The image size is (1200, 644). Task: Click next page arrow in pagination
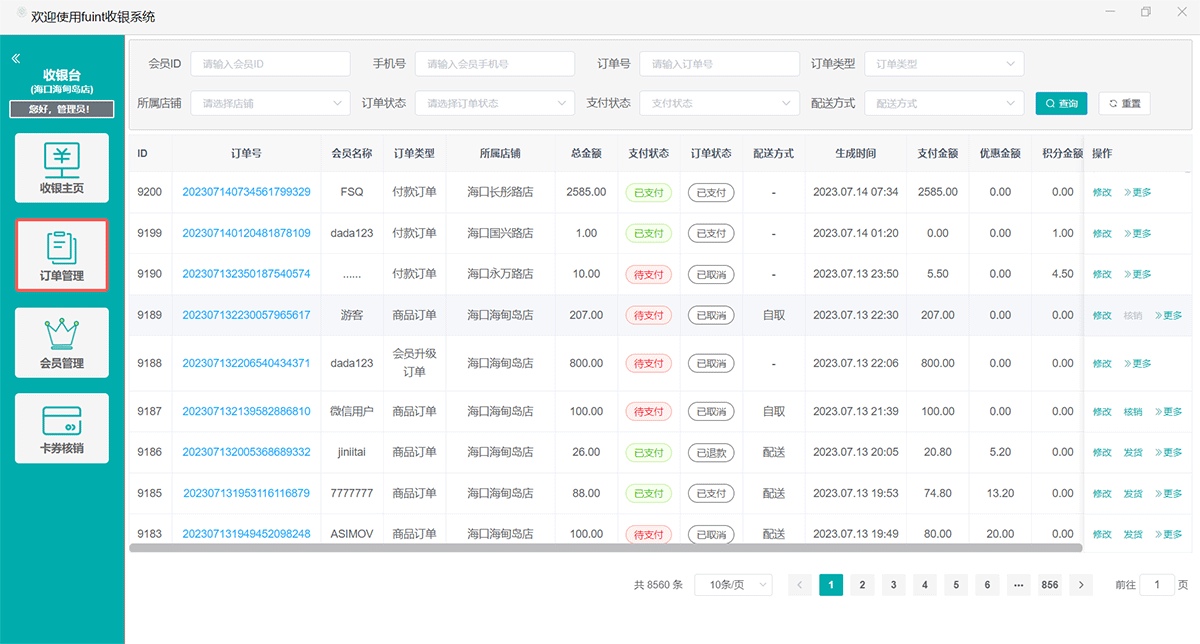tap(1080, 585)
